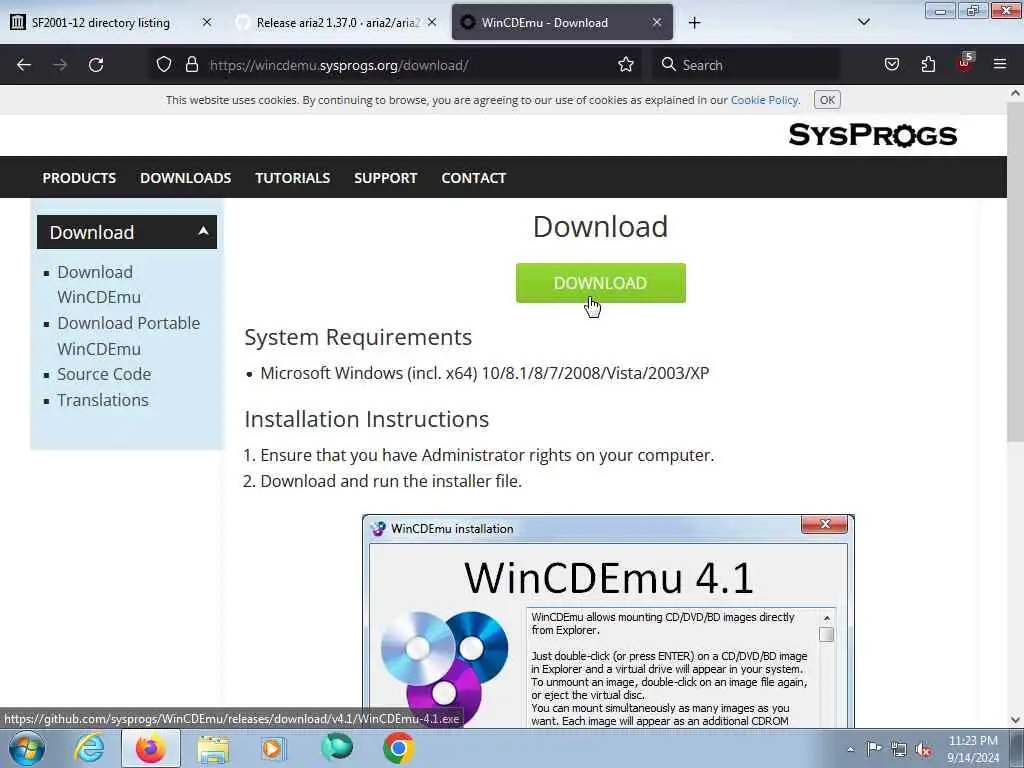Close the Release aria2 1.37.0 tab
The width and height of the screenshot is (1024, 768).
tap(432, 22)
